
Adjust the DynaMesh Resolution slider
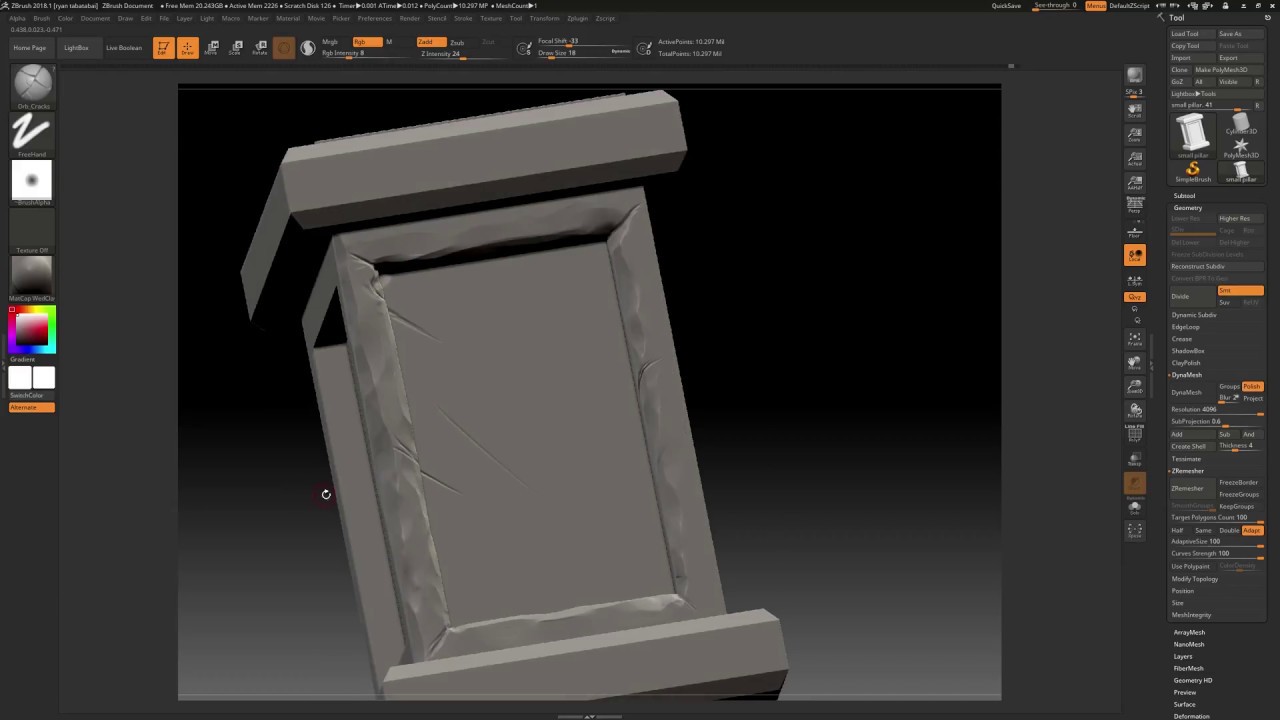point(1217,410)
